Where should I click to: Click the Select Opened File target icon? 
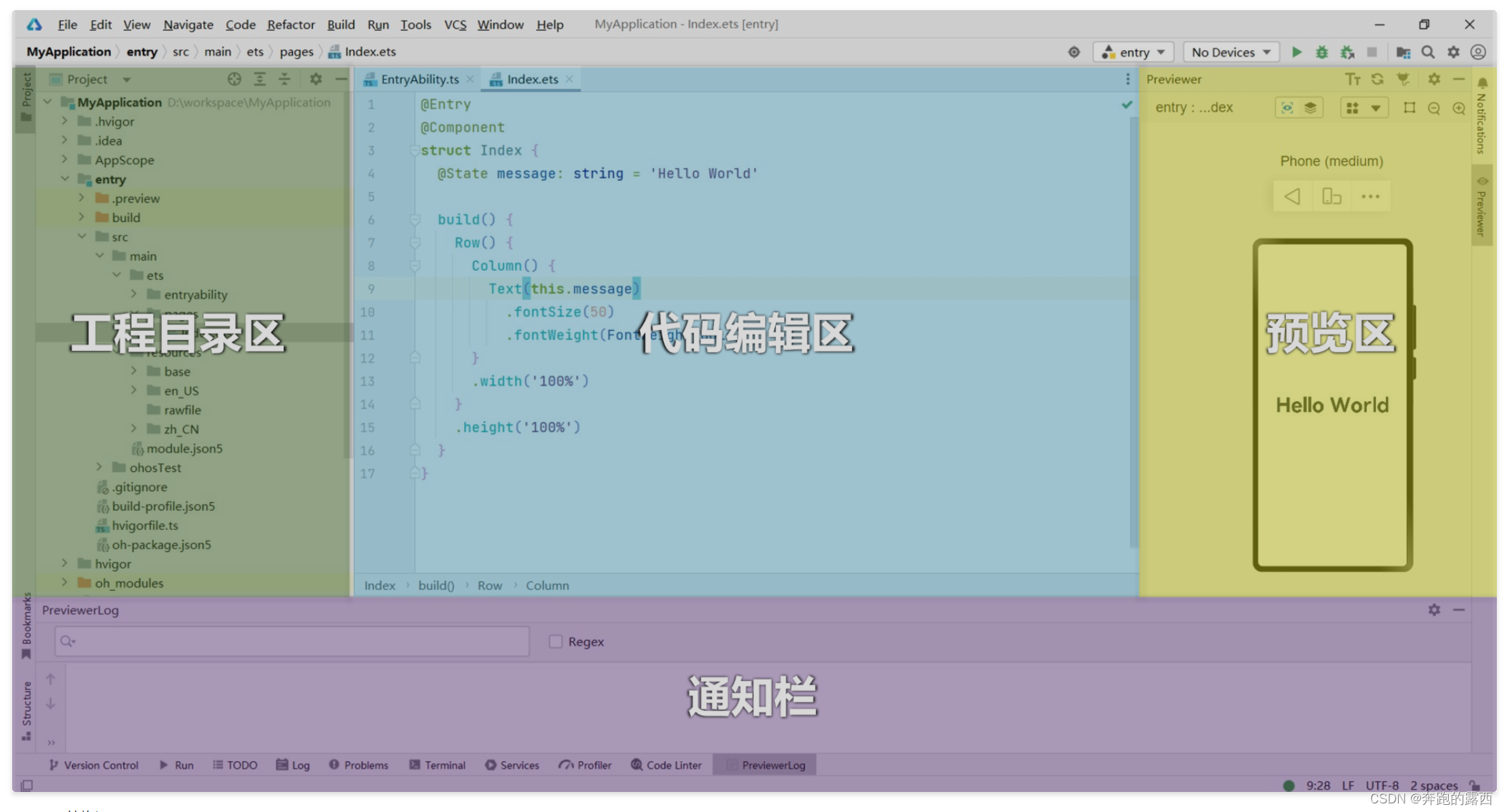tap(234, 79)
